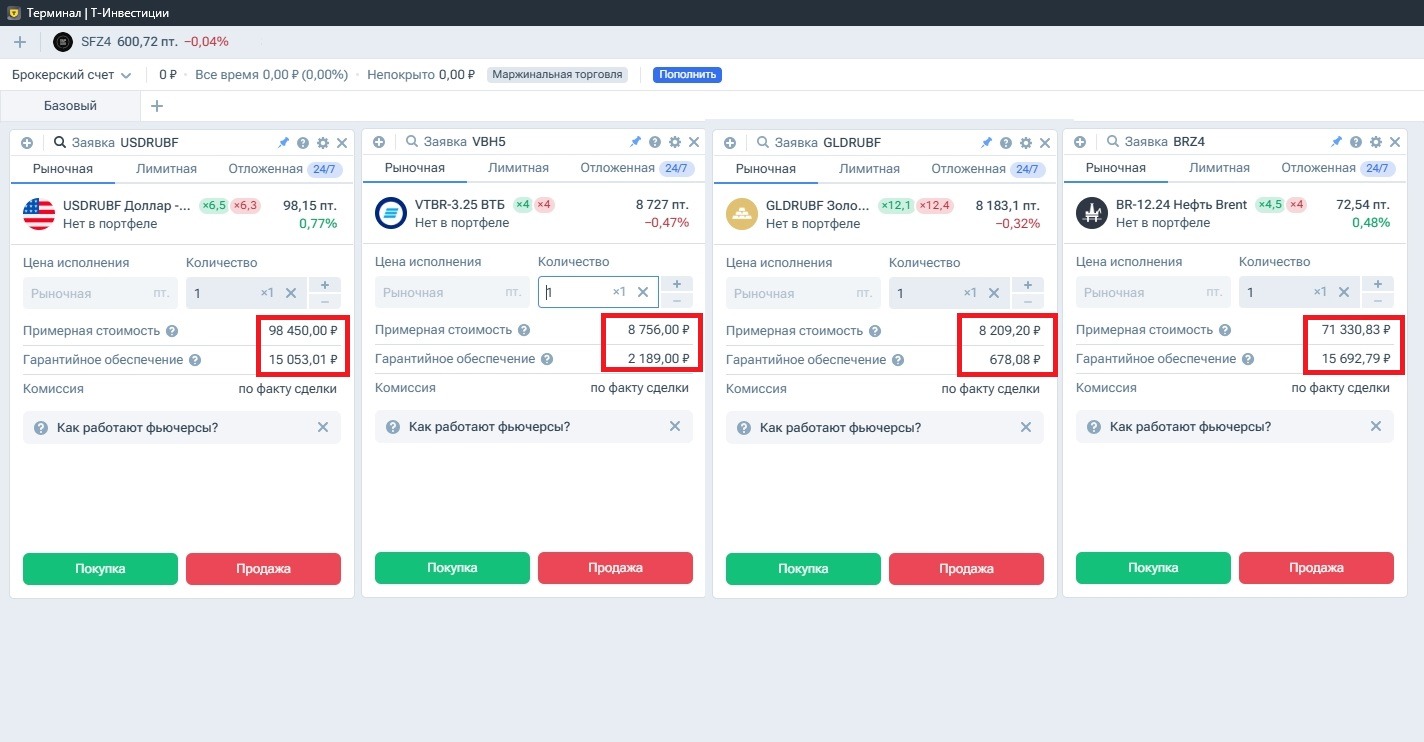
Task: Toggle 24/7 badge in the USDRUBF panel
Action: click(324, 169)
